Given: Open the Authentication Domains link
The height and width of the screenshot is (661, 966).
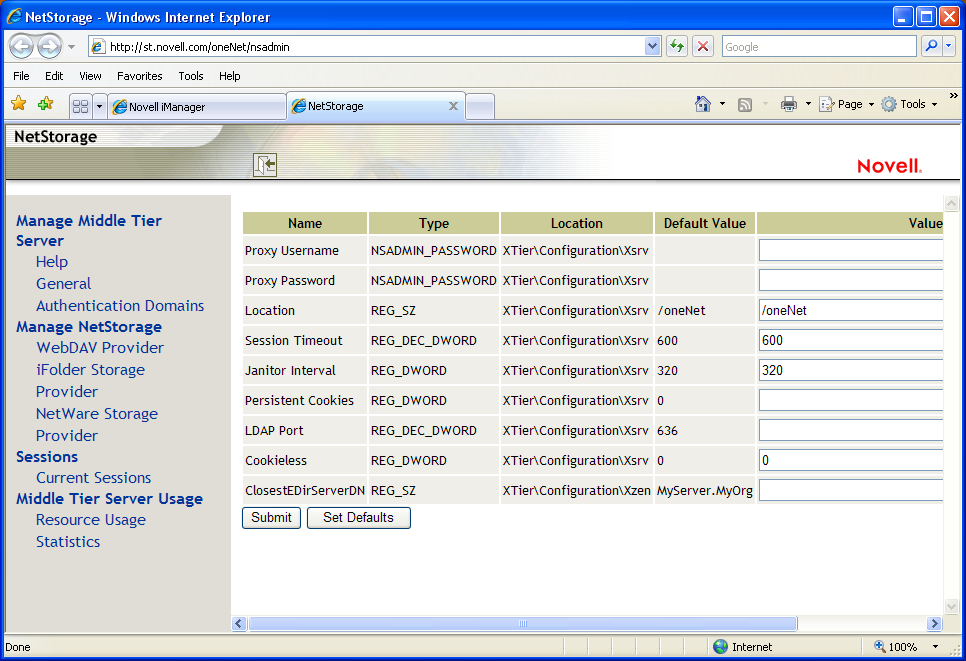Looking at the screenshot, I should [x=120, y=306].
